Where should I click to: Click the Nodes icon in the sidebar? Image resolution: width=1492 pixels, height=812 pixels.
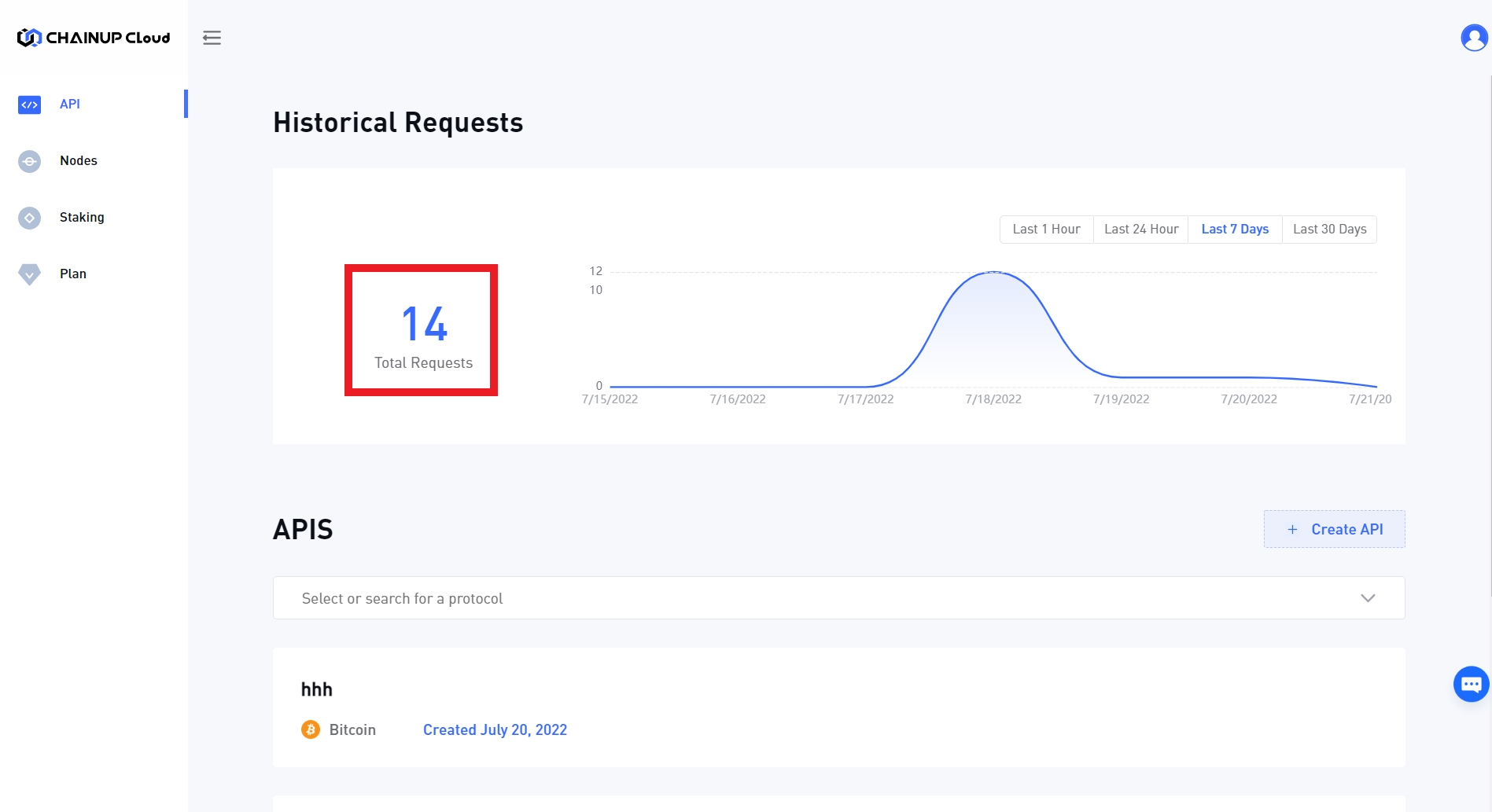pyautogui.click(x=29, y=161)
